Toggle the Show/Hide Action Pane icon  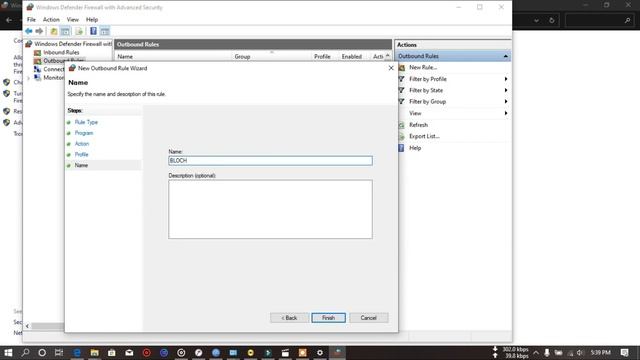[x=105, y=31]
